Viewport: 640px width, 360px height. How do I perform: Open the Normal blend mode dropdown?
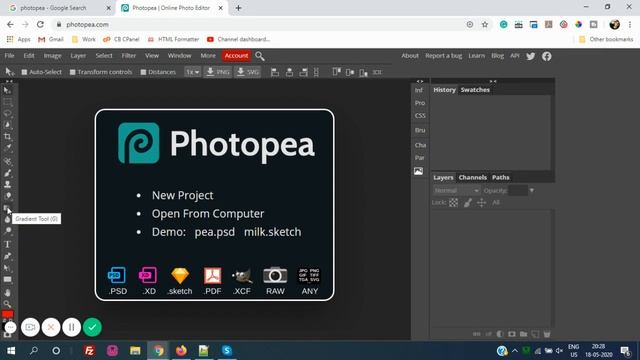tap(456, 191)
